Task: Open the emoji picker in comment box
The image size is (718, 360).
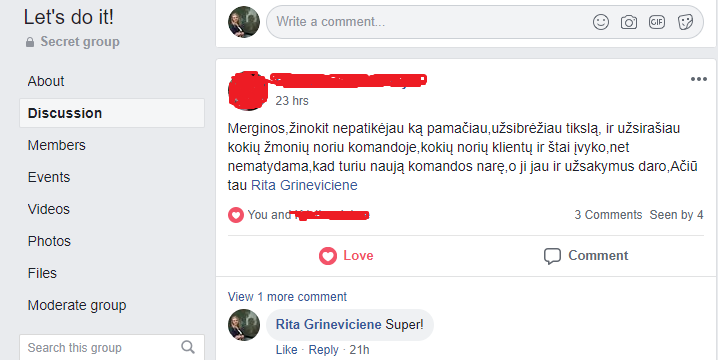Action: click(601, 22)
